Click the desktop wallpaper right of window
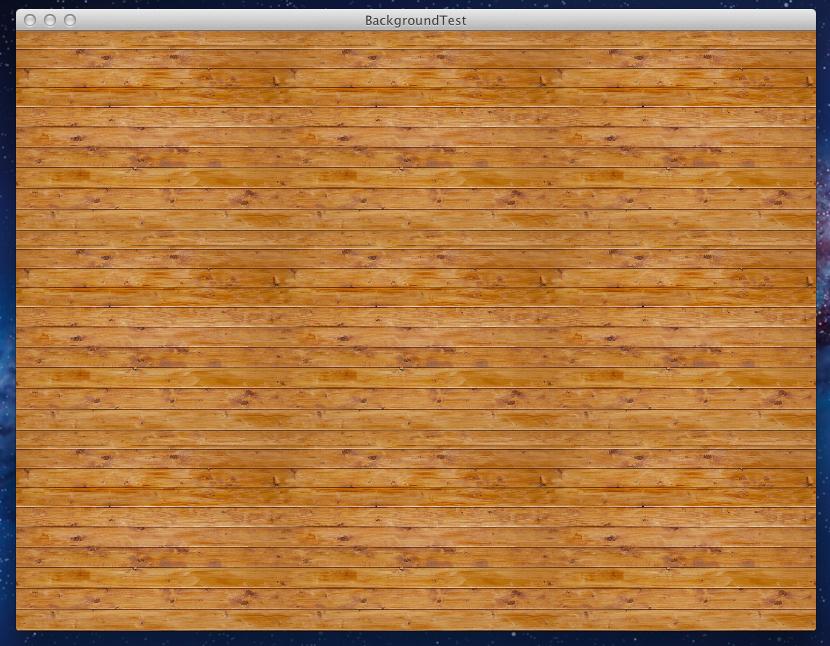 823,330
